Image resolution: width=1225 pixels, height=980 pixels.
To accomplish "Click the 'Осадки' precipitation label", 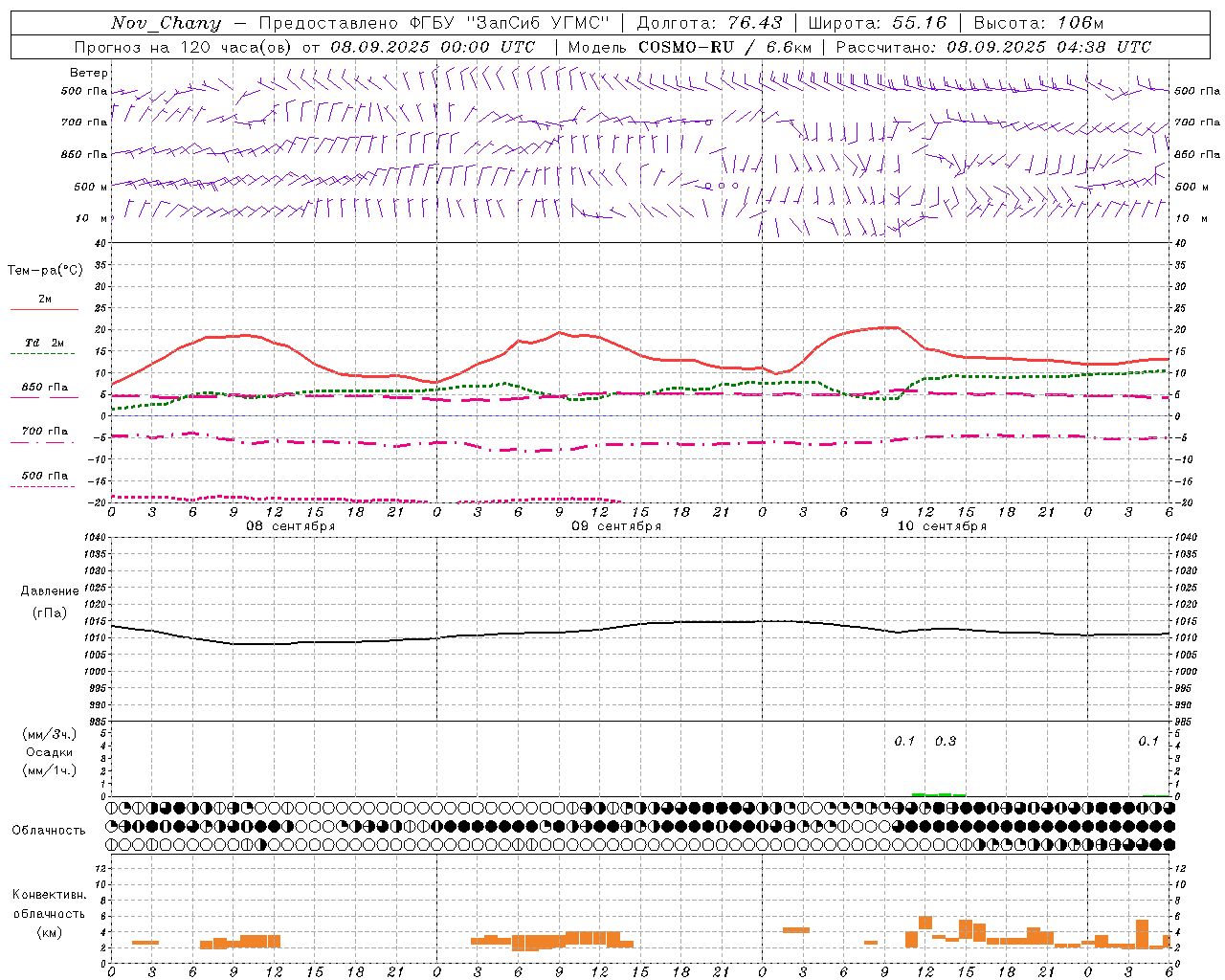I will tap(49, 752).
